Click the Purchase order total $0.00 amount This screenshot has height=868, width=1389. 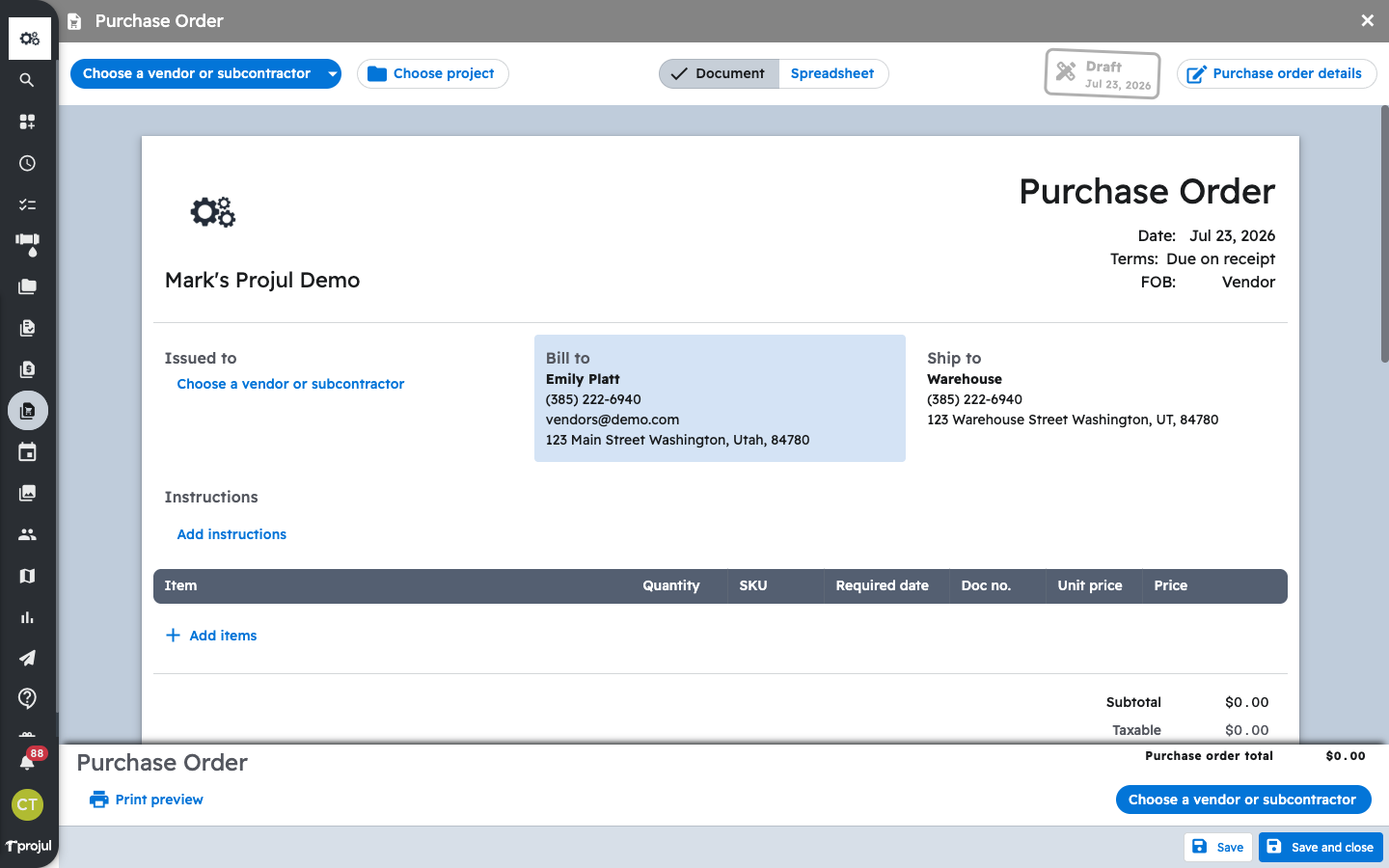(1346, 756)
